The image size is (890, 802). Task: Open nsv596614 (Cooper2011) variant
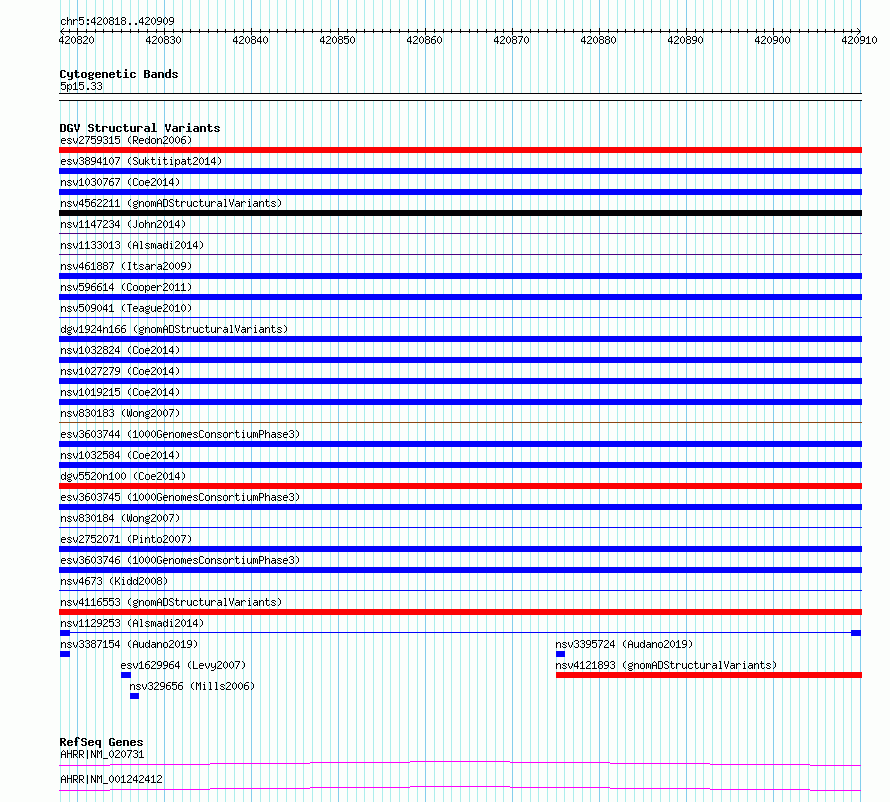click(126, 287)
